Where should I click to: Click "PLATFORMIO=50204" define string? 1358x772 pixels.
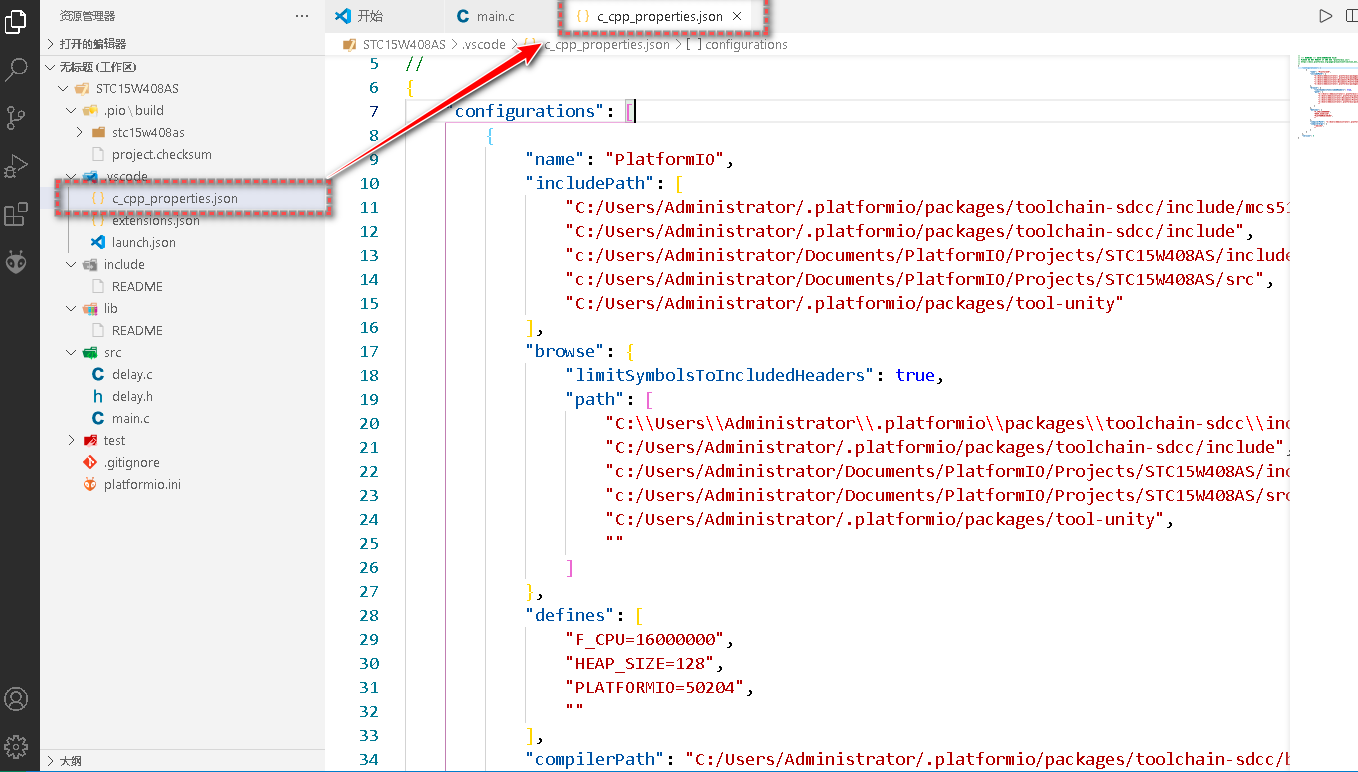654,687
